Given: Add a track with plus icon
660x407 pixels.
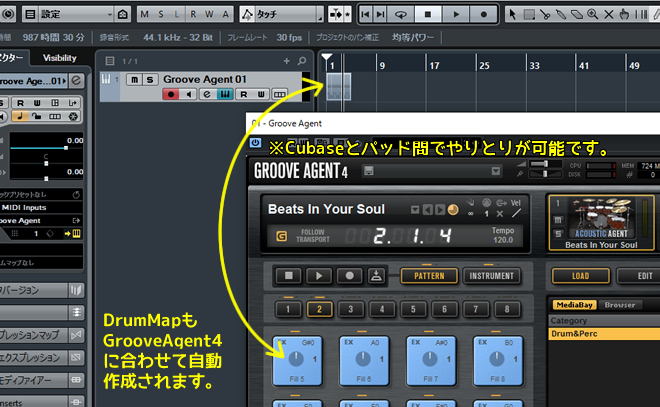Looking at the screenshot, I should pyautogui.click(x=287, y=61).
